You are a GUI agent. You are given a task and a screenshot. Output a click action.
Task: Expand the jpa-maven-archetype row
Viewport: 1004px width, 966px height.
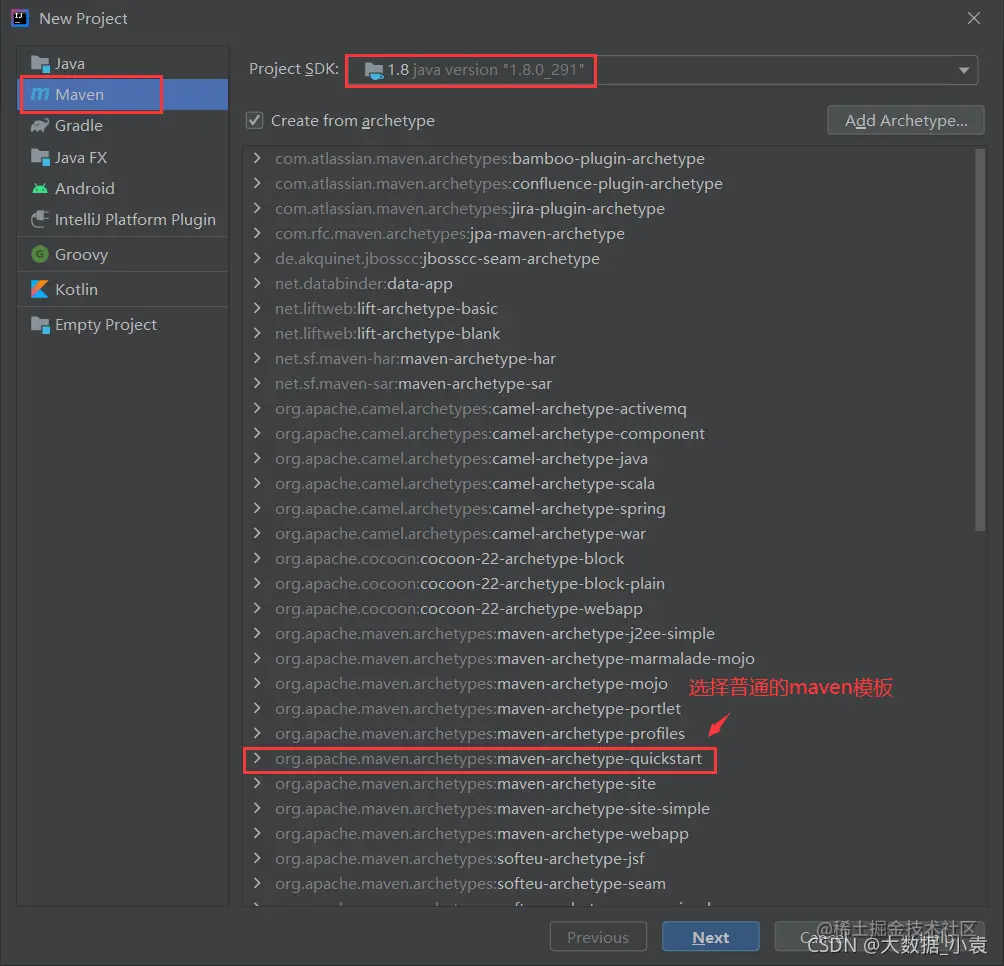(257, 233)
